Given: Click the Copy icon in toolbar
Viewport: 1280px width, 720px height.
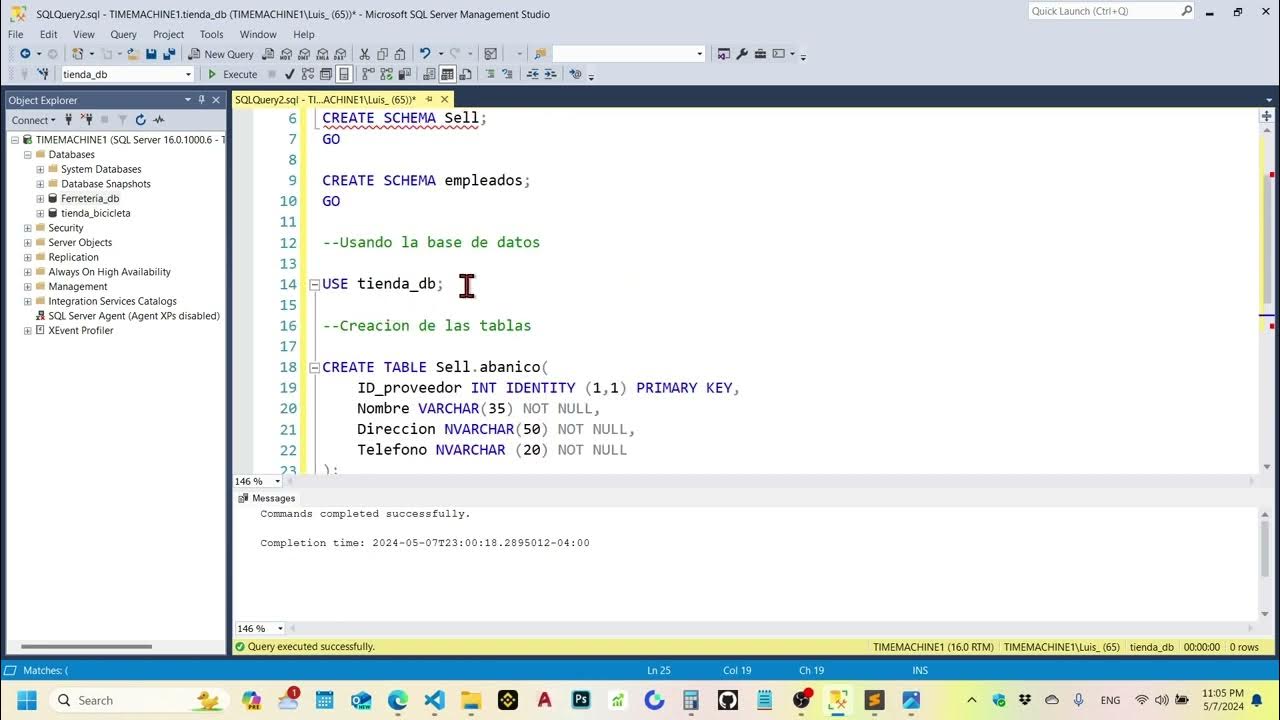Looking at the screenshot, I should click(x=383, y=54).
